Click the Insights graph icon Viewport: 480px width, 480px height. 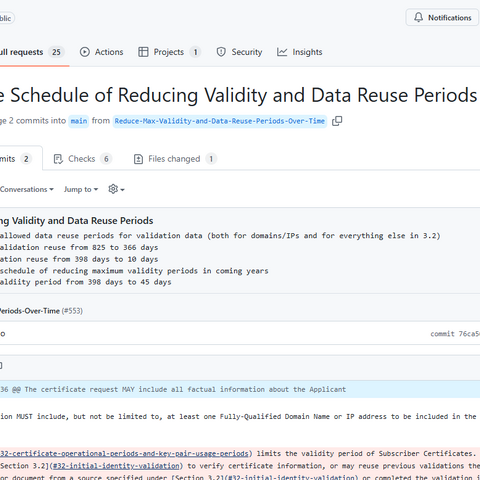[x=282, y=52]
